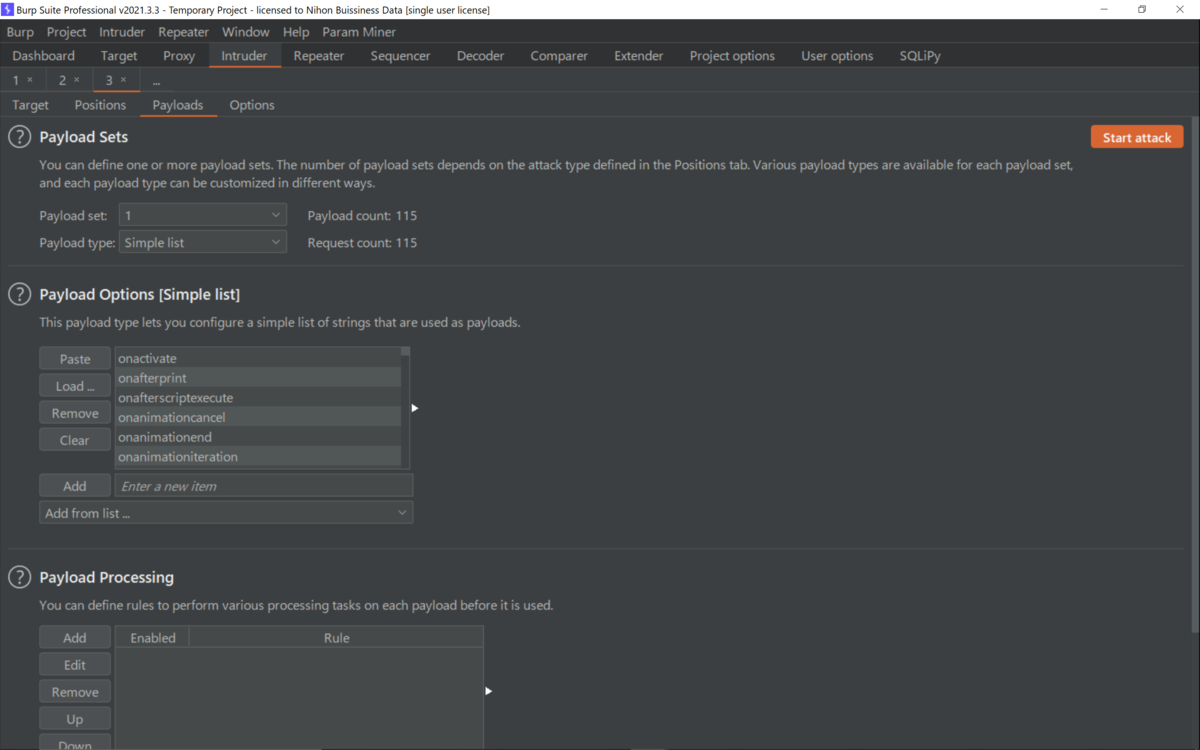Switch to the Extender tab

(x=638, y=56)
